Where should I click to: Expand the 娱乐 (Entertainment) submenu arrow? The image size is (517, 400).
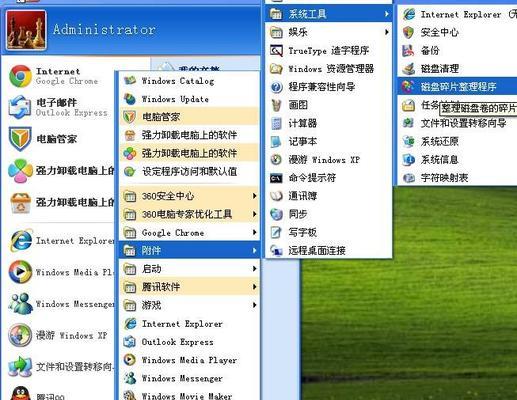coord(386,32)
